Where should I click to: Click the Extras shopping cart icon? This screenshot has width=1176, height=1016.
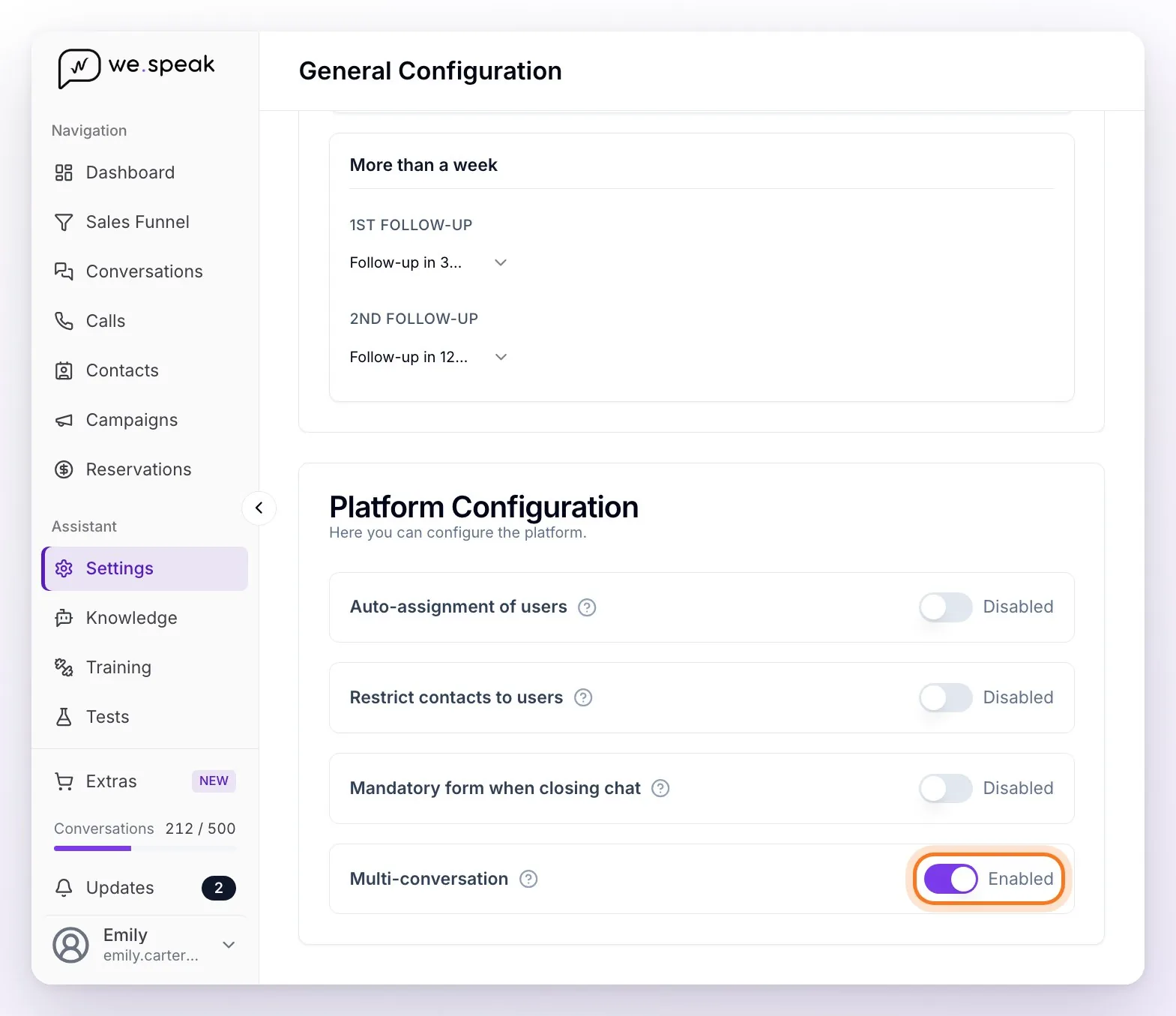click(64, 781)
